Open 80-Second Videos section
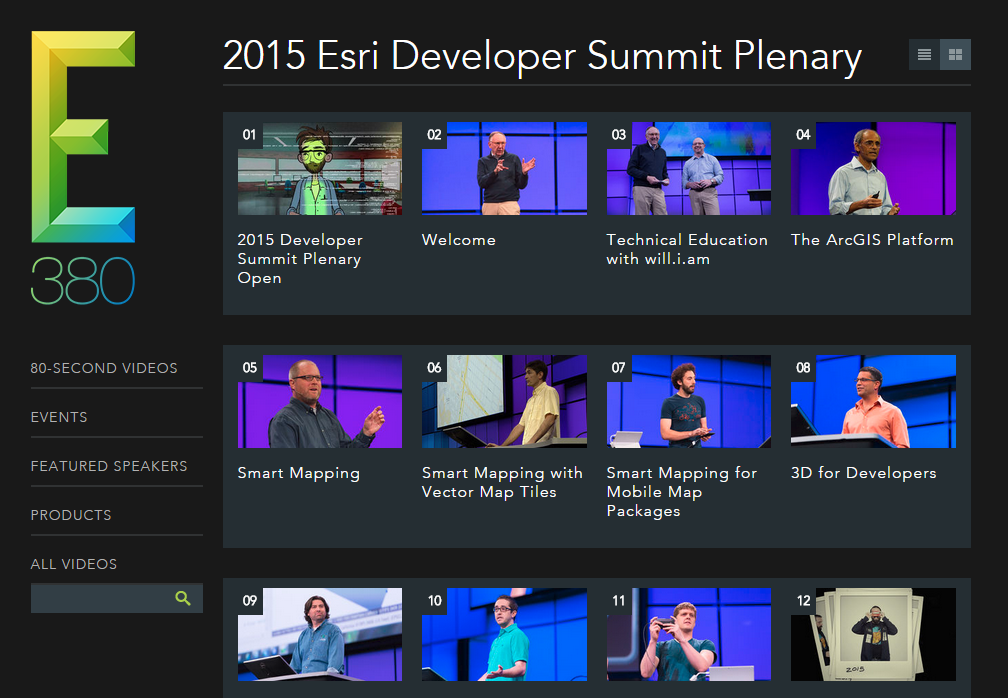The width and height of the screenshot is (1008, 698). (104, 368)
